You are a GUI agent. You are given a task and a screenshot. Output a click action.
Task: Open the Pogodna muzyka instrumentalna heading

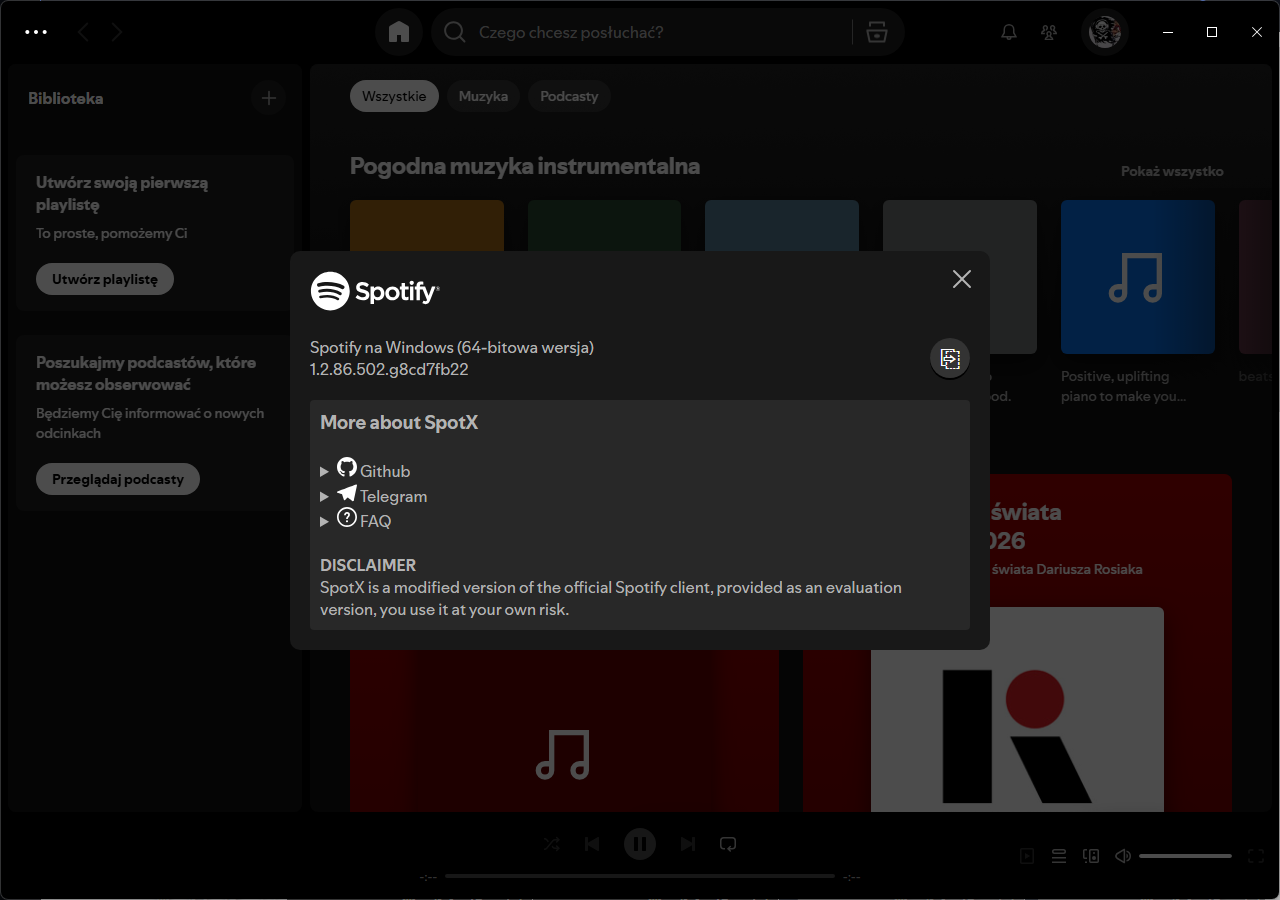(525, 166)
